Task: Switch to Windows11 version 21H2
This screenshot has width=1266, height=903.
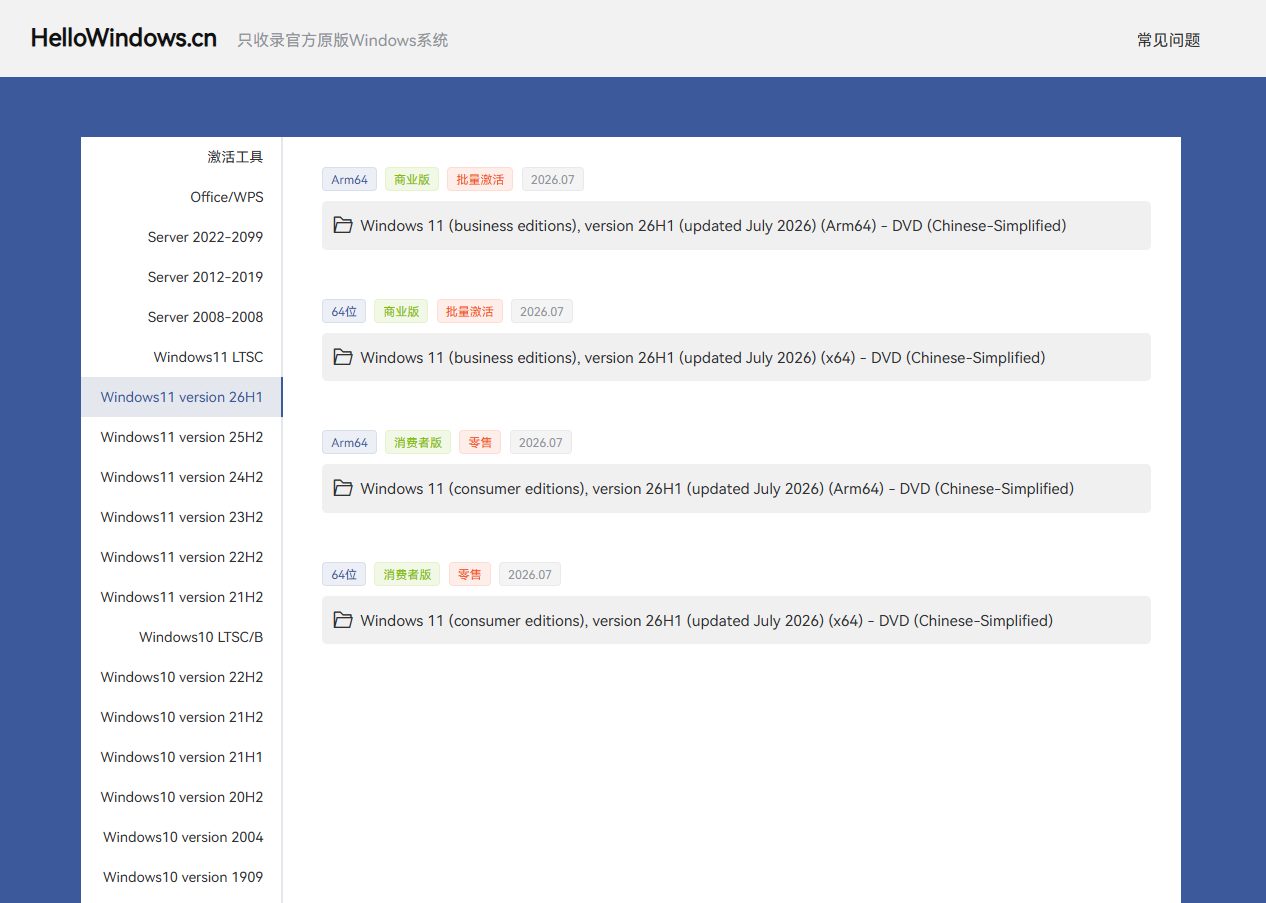Action: [x=182, y=597]
